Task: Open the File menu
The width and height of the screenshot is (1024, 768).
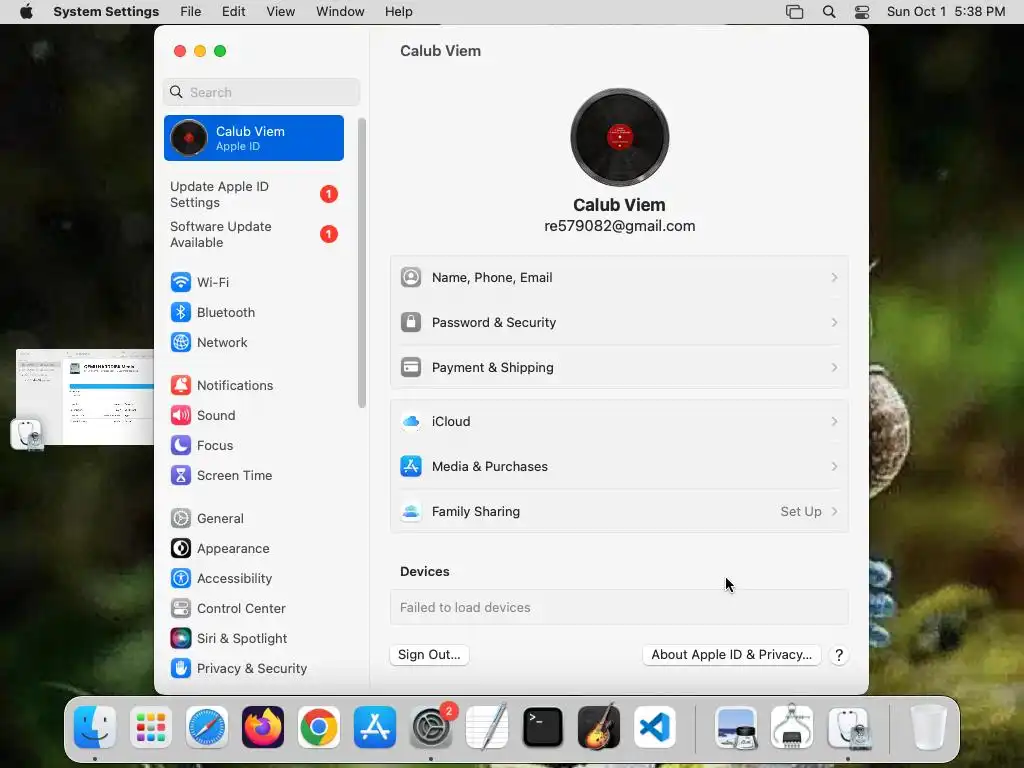Action: [191, 12]
